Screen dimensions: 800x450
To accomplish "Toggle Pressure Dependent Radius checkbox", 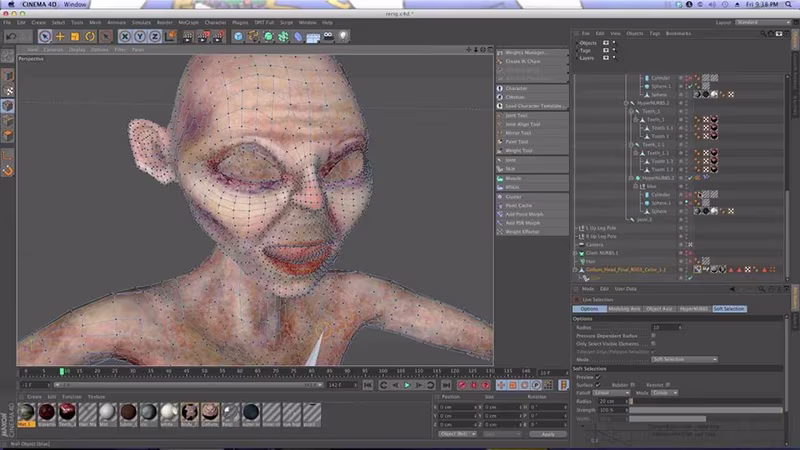I will 653,336.
